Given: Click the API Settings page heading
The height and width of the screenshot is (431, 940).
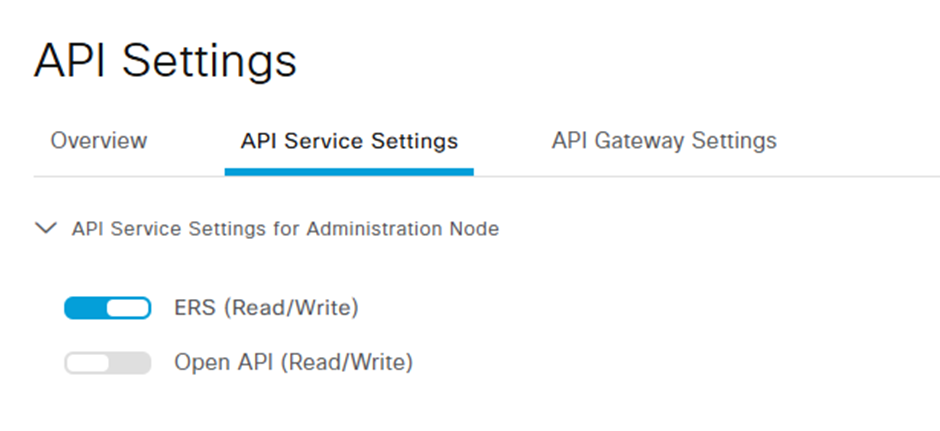Looking at the screenshot, I should (x=165, y=60).
